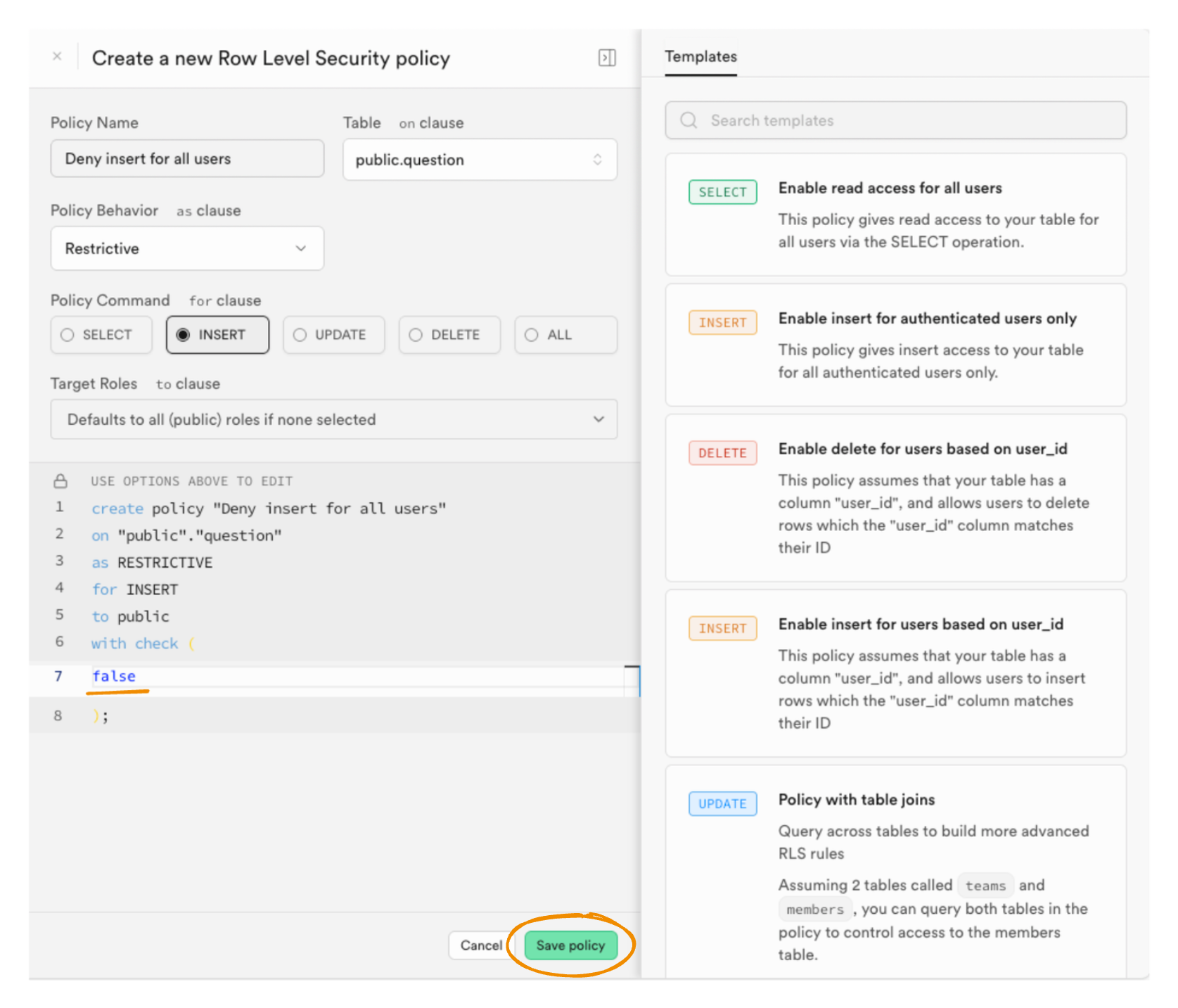Screen dimensions: 1178x1008
Task: Collapse the templates side panel icon
Action: tap(606, 58)
